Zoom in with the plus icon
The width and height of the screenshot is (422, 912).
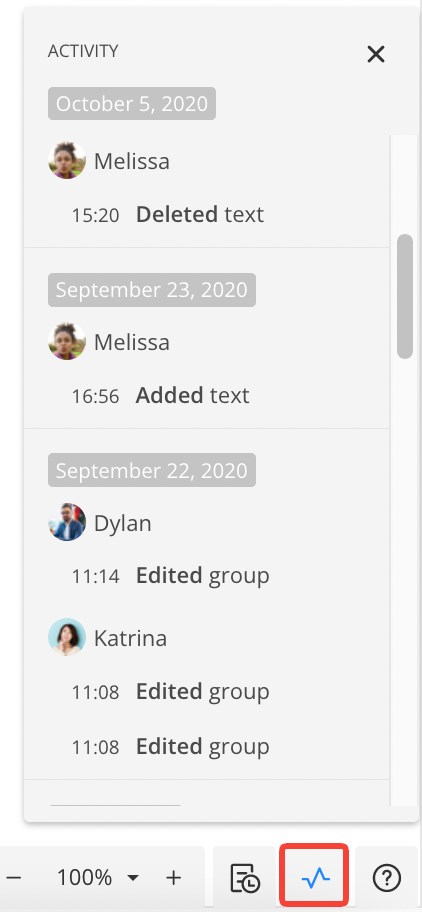coord(173,877)
